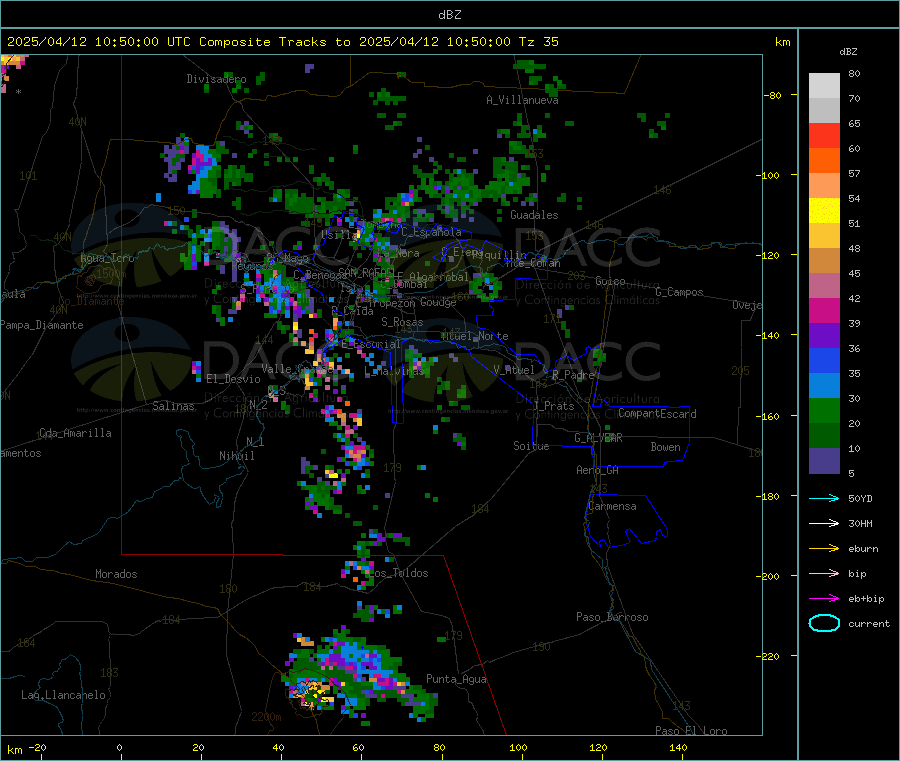Click the '-80' tick on the vertical axis
Viewport: 900px width, 761px height.
pos(772,95)
